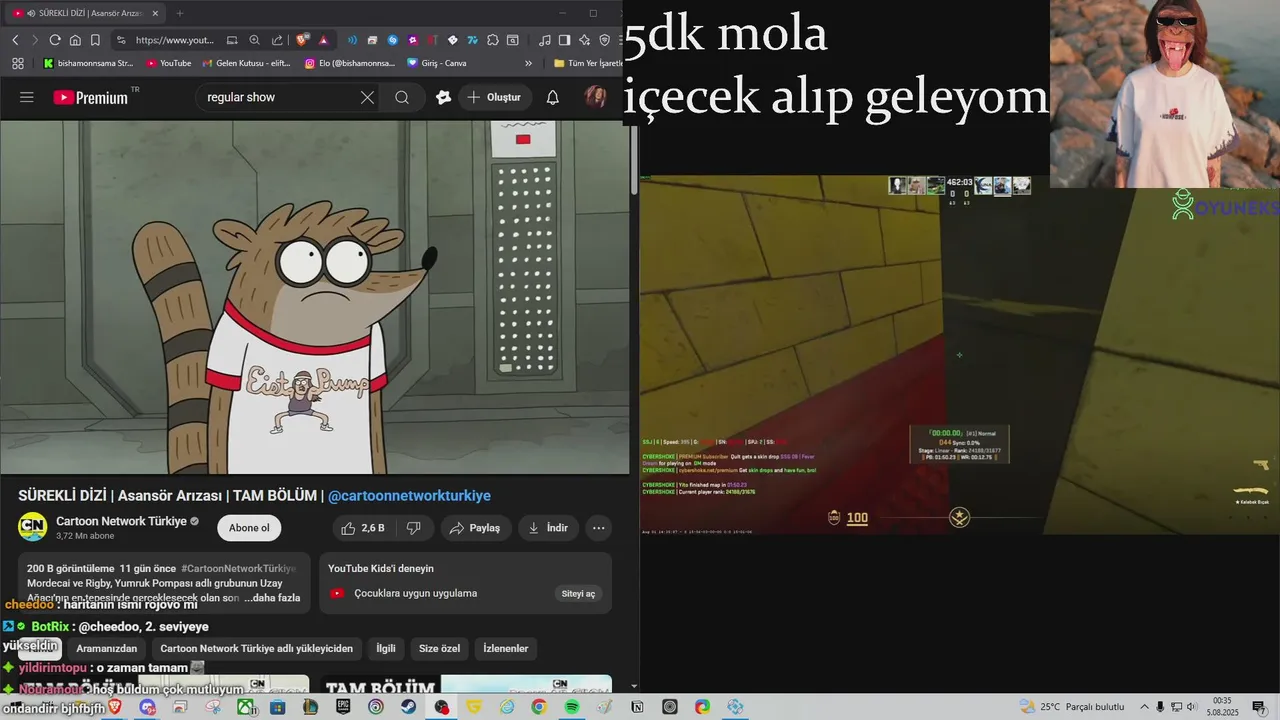The width and height of the screenshot is (1280, 720).
Task: Open the music note playlist icon
Action: [x=544, y=40]
